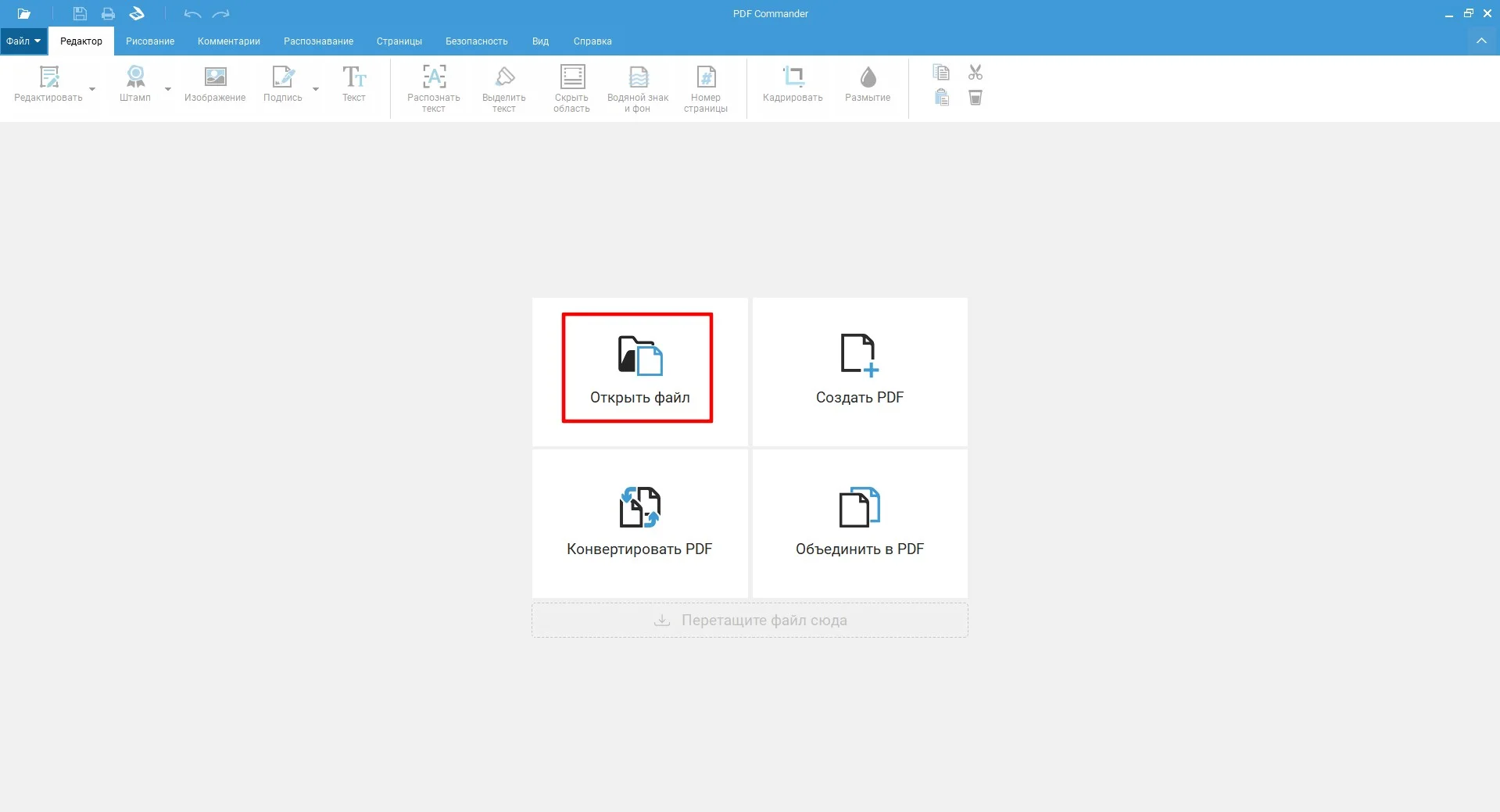The height and width of the screenshot is (812, 1500).
Task: Switch to the Рисование tab
Action: tap(150, 41)
